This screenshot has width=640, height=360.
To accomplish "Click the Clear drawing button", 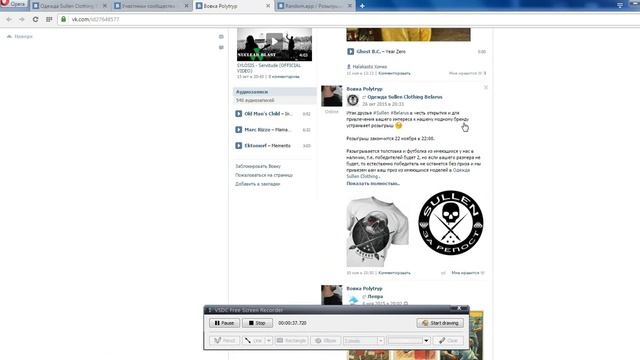I will click(448, 340).
